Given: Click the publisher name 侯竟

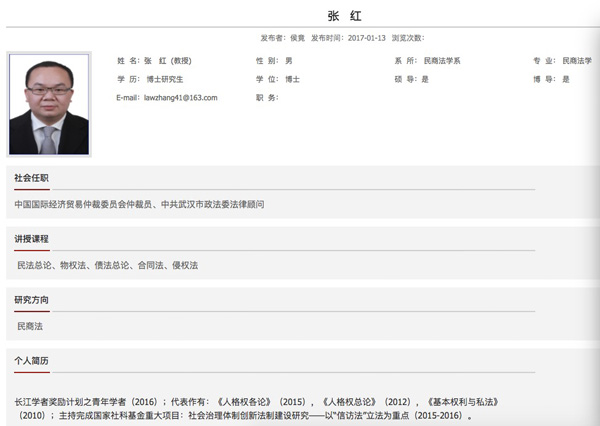Looking at the screenshot, I should coord(297,38).
